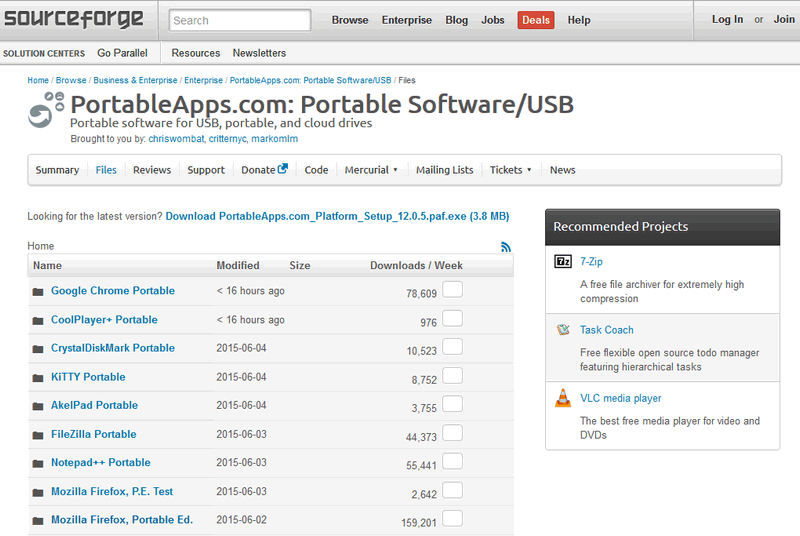Click folder icon beside AkelPad Portable
Image resolution: width=800 pixels, height=536 pixels.
[38, 406]
